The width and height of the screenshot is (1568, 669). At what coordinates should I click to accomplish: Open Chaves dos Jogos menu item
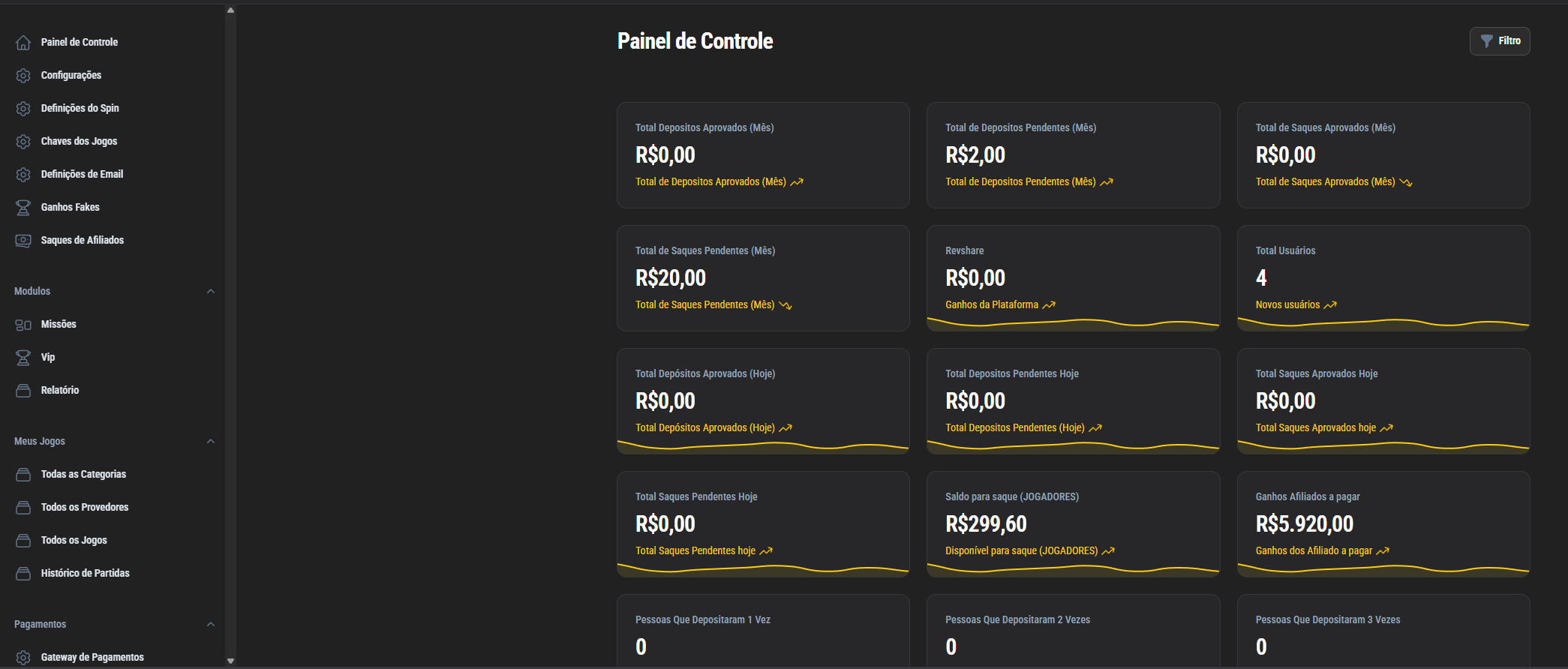[79, 141]
